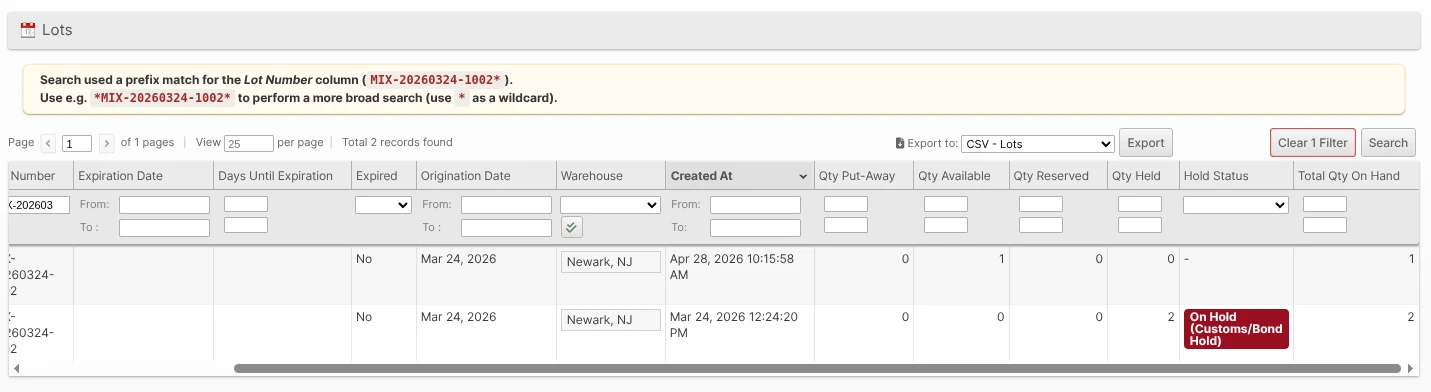
Task: Click Origination Date To field
Action: pyautogui.click(x=506, y=228)
